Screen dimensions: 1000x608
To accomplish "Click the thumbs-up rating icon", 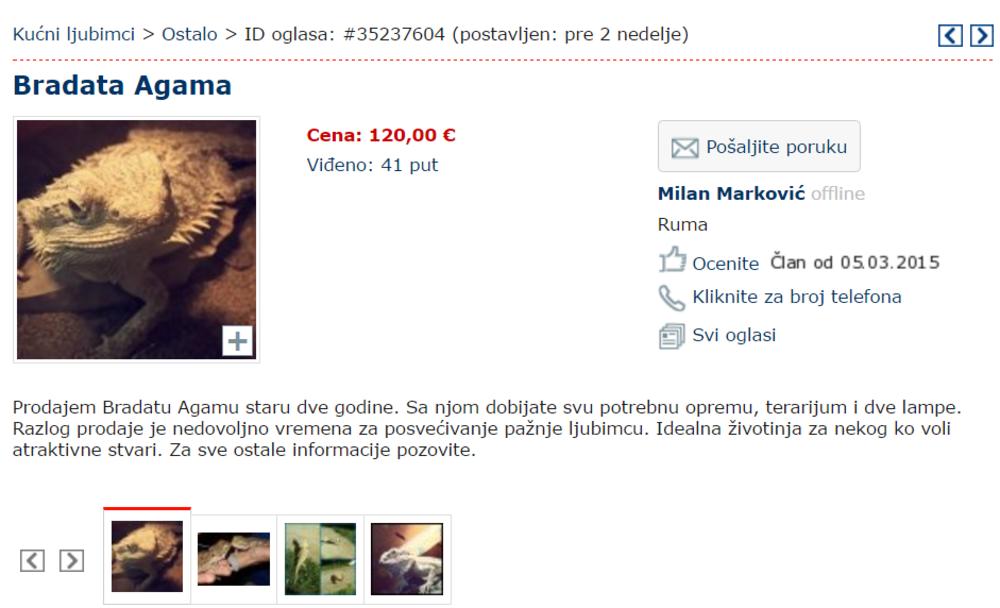I will click(x=672, y=260).
